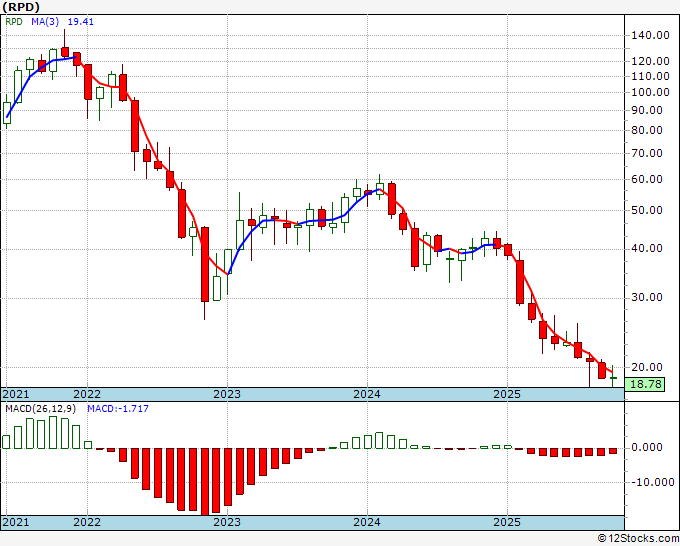Click 2023 on the price chart timeline

point(227,394)
